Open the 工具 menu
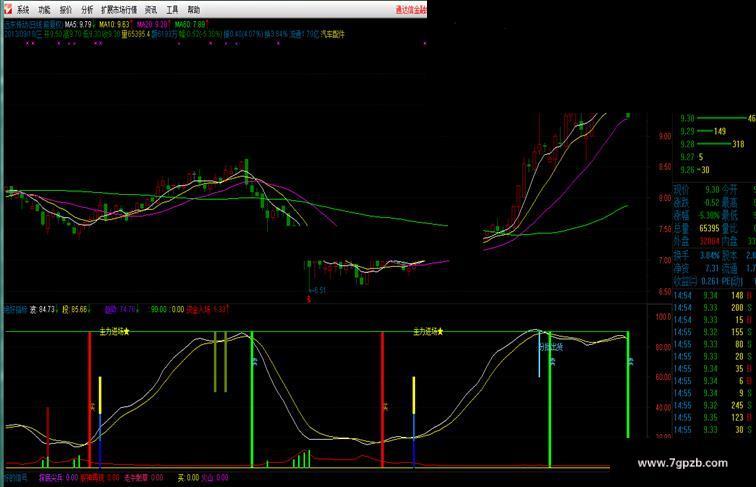 point(172,10)
